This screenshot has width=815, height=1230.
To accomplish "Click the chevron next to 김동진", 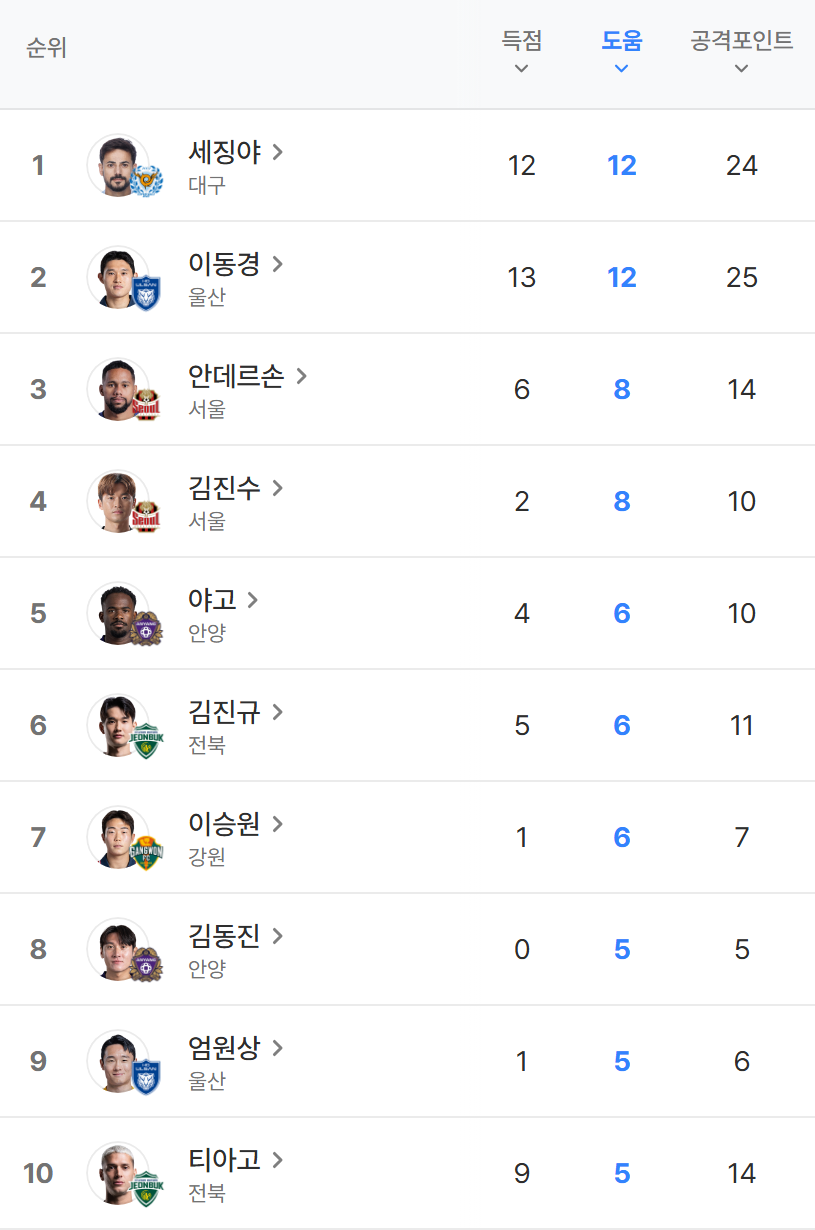I will click(278, 936).
